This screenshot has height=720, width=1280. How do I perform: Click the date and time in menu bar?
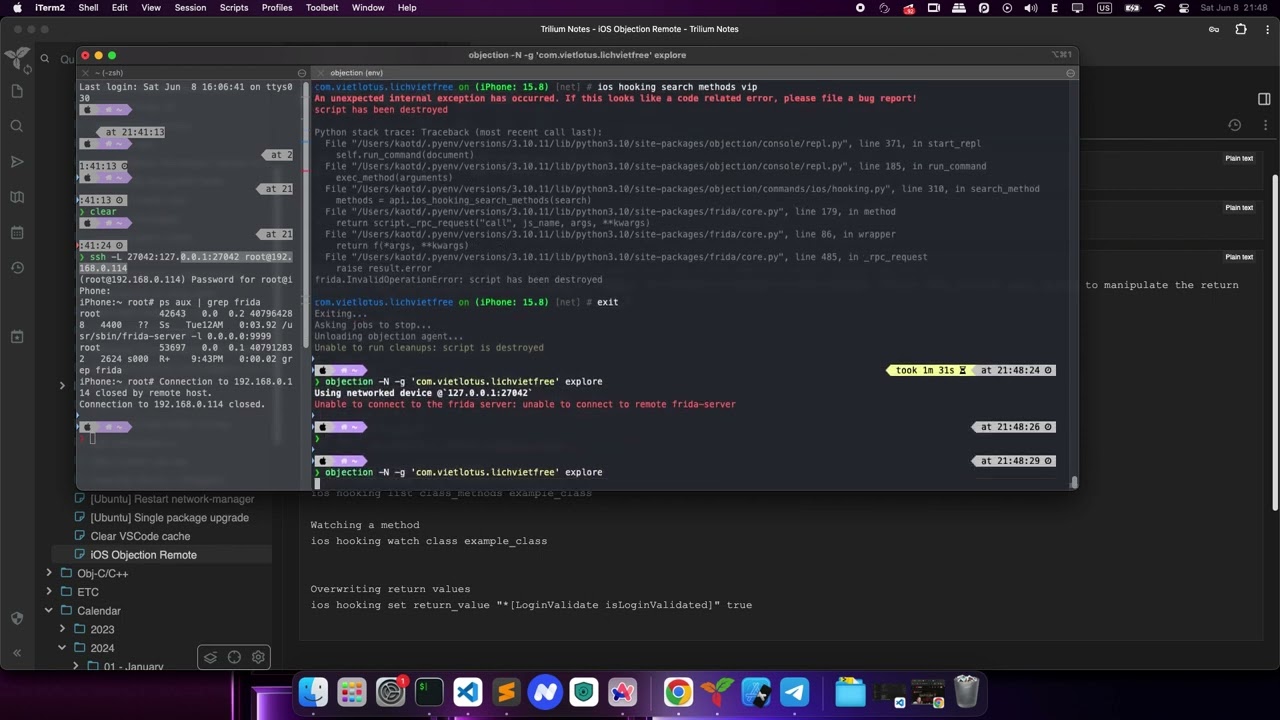coord(1234,8)
